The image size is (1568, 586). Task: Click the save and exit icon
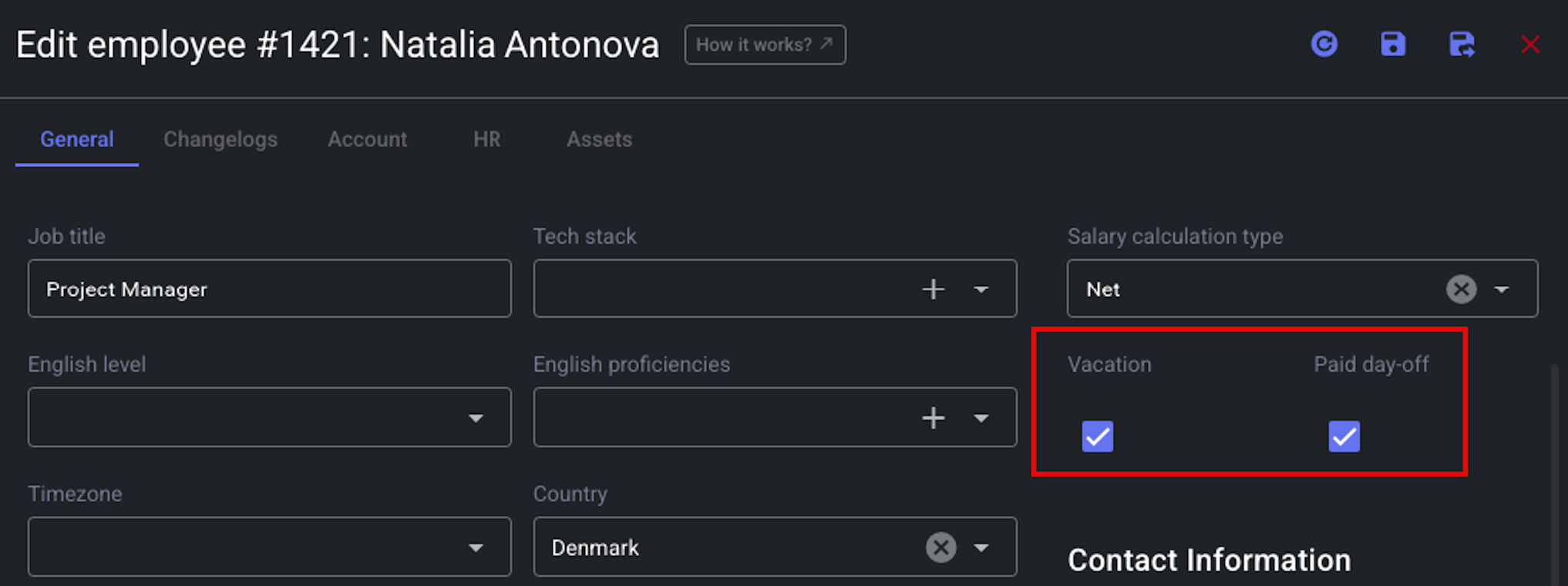[x=1462, y=44]
